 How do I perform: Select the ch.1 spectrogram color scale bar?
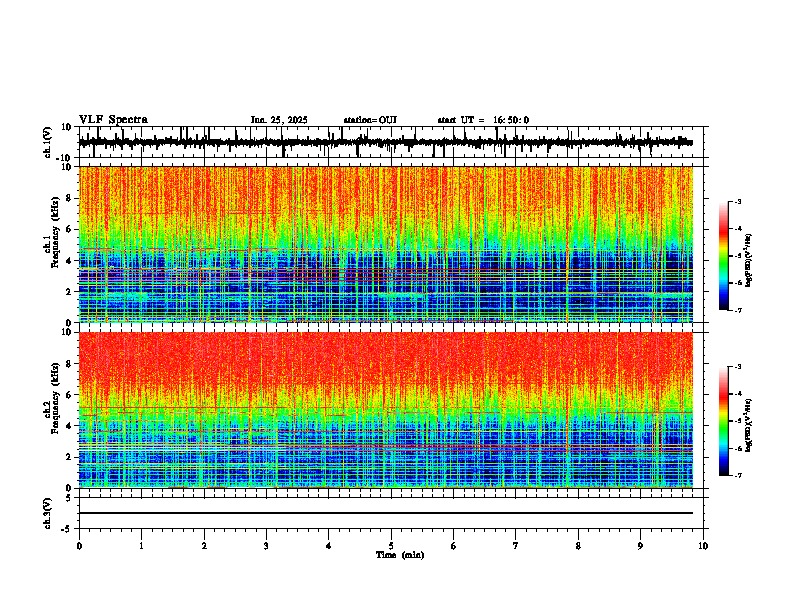click(723, 256)
